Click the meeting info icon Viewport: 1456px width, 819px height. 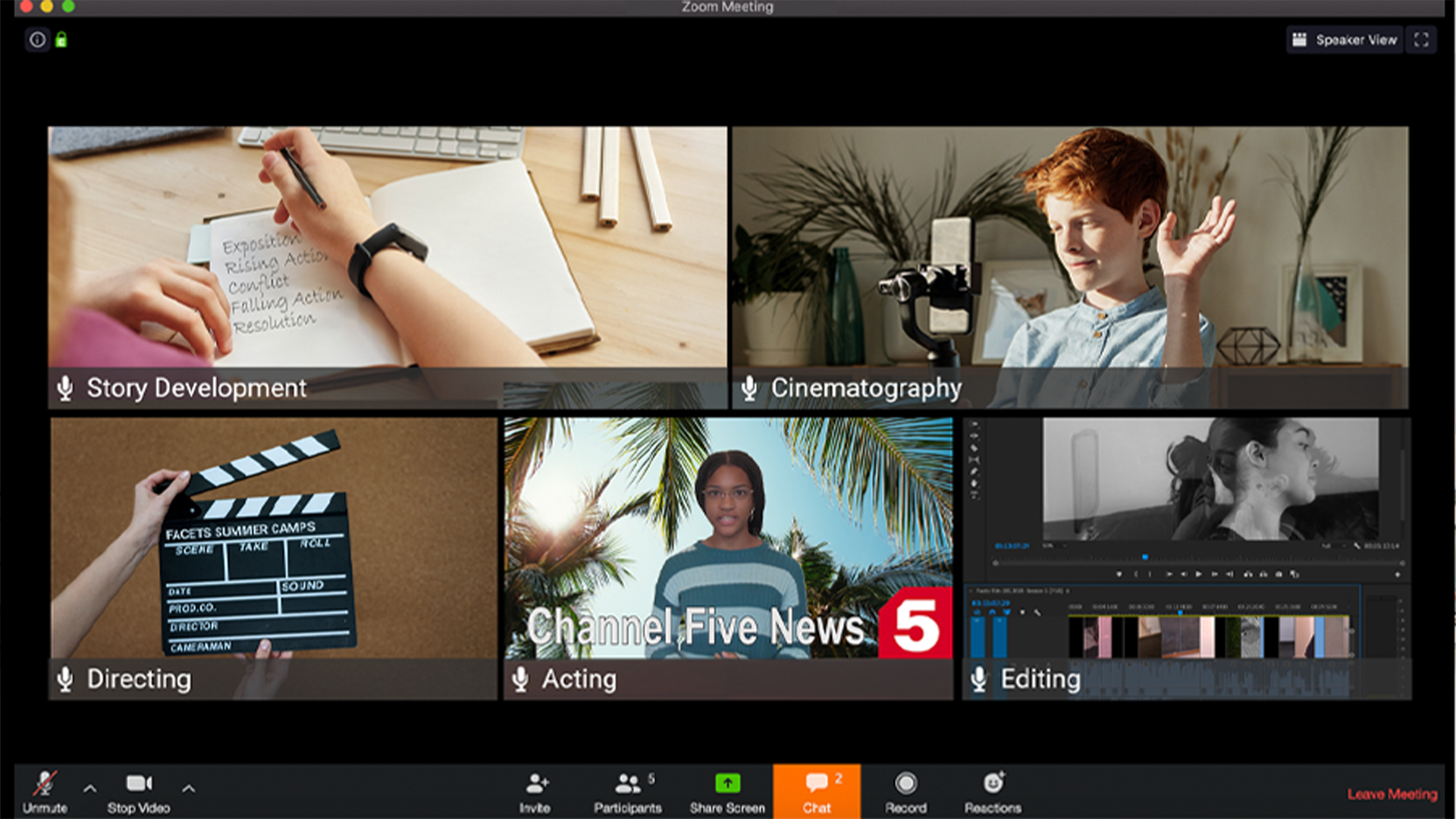(x=37, y=39)
